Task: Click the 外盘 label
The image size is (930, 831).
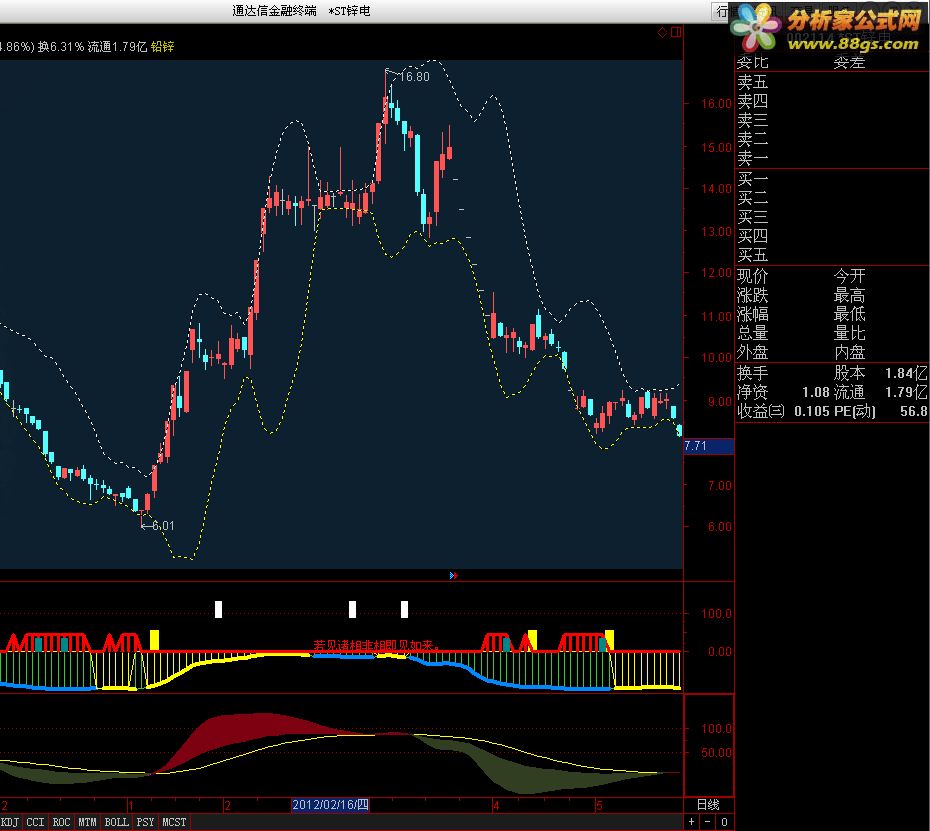Action: tap(753, 352)
